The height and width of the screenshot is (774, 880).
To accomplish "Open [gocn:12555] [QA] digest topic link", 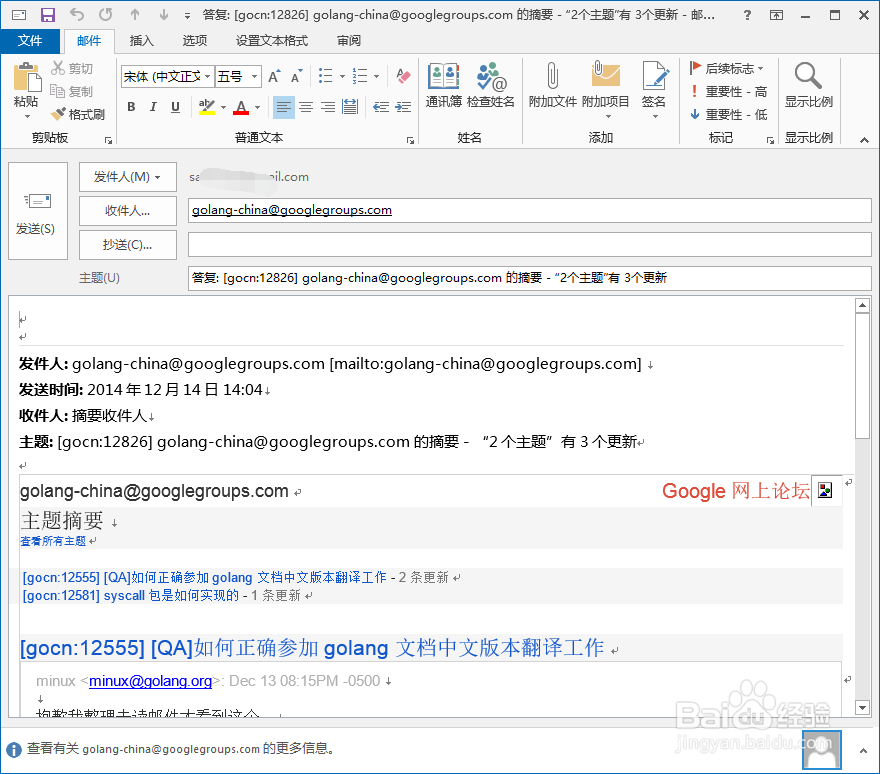I will (x=204, y=578).
